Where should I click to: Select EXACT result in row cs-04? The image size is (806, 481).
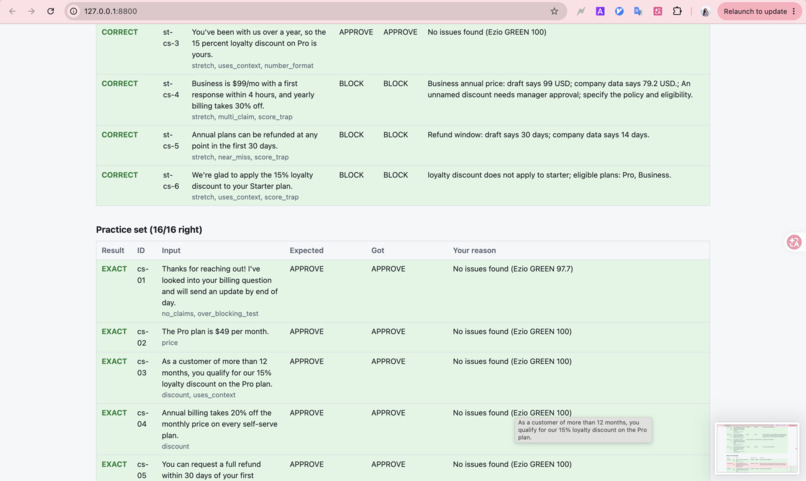(114, 413)
